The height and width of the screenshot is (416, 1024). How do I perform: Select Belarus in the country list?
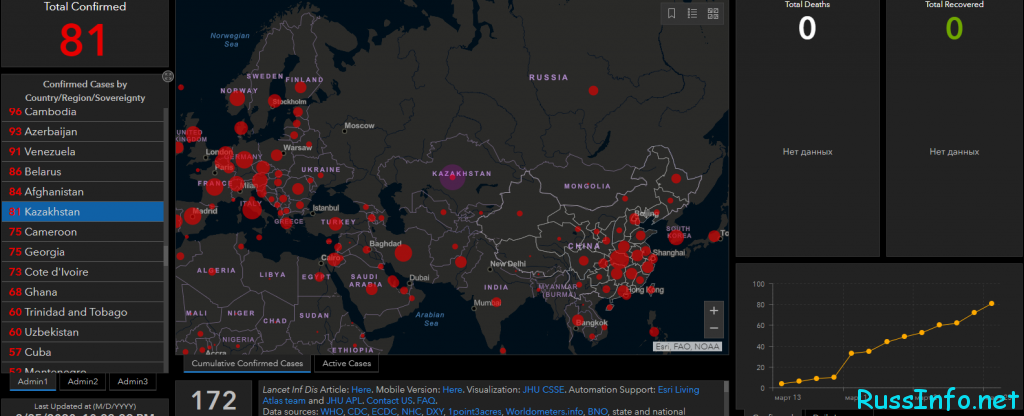tap(82, 172)
